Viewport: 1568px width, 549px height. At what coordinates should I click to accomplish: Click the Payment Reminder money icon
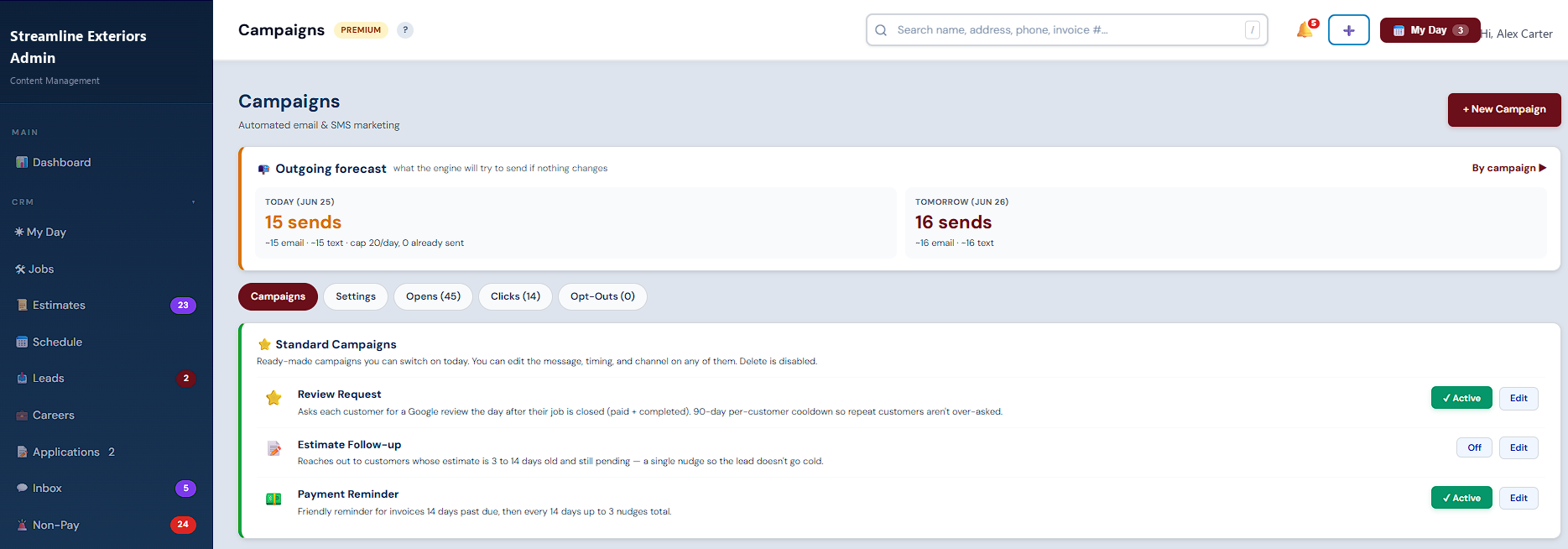pyautogui.click(x=273, y=499)
